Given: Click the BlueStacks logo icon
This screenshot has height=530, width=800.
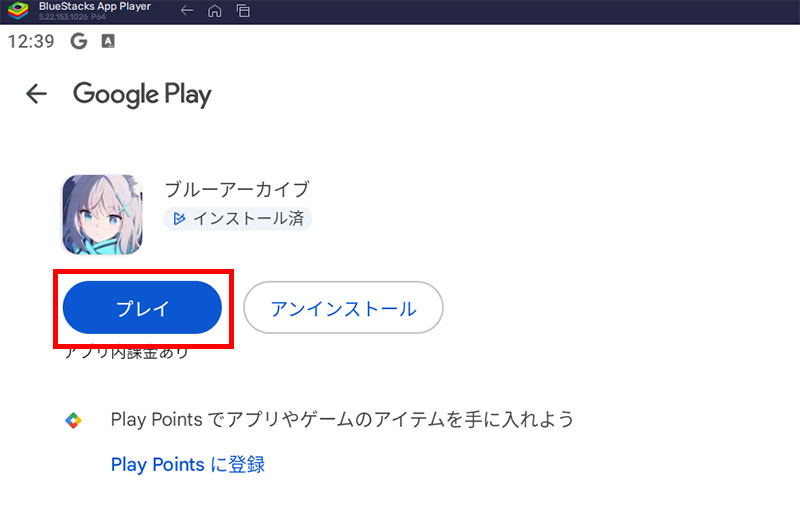Looking at the screenshot, I should pos(14,12).
